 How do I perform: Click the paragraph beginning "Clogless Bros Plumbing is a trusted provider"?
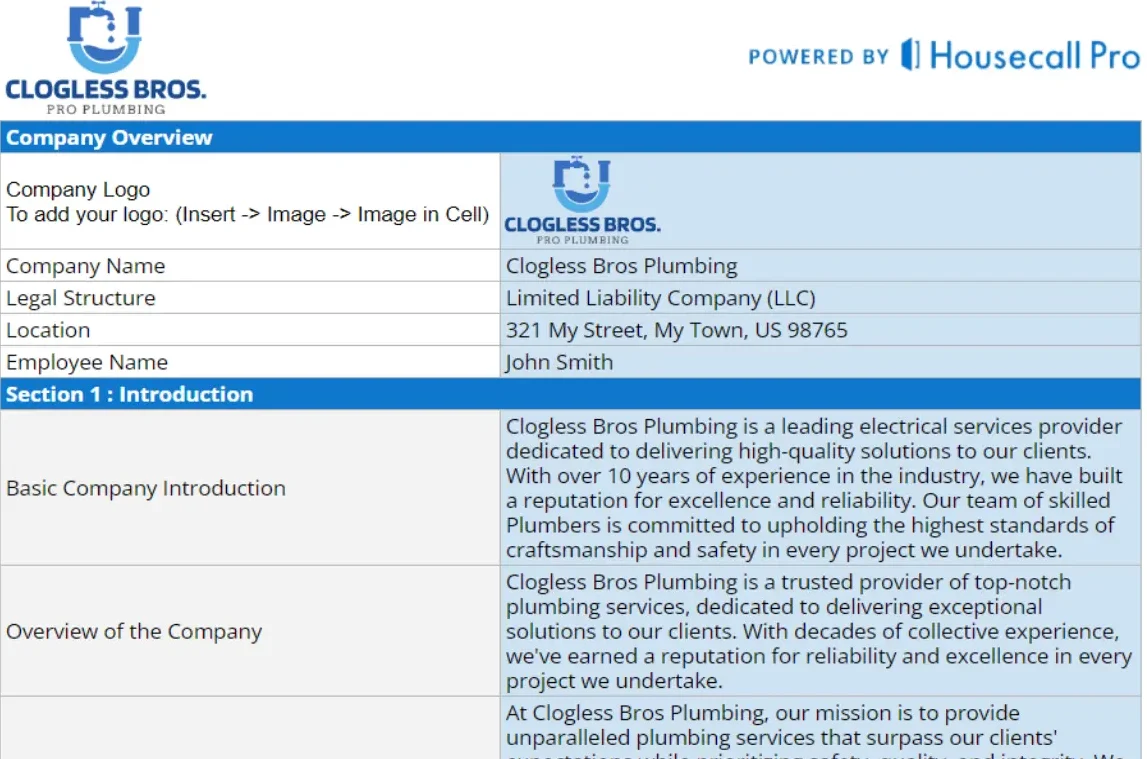tap(820, 631)
